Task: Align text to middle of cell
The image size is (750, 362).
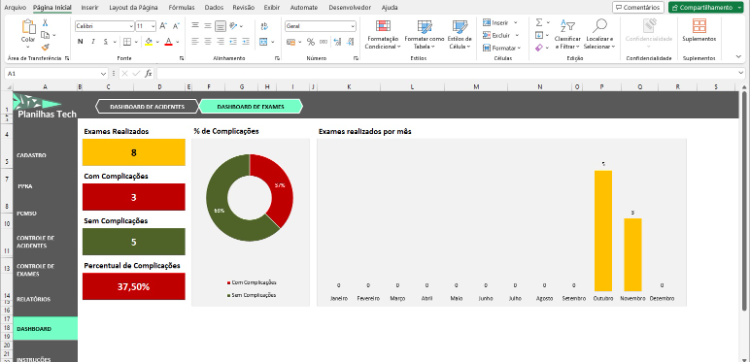Action: (x=208, y=26)
